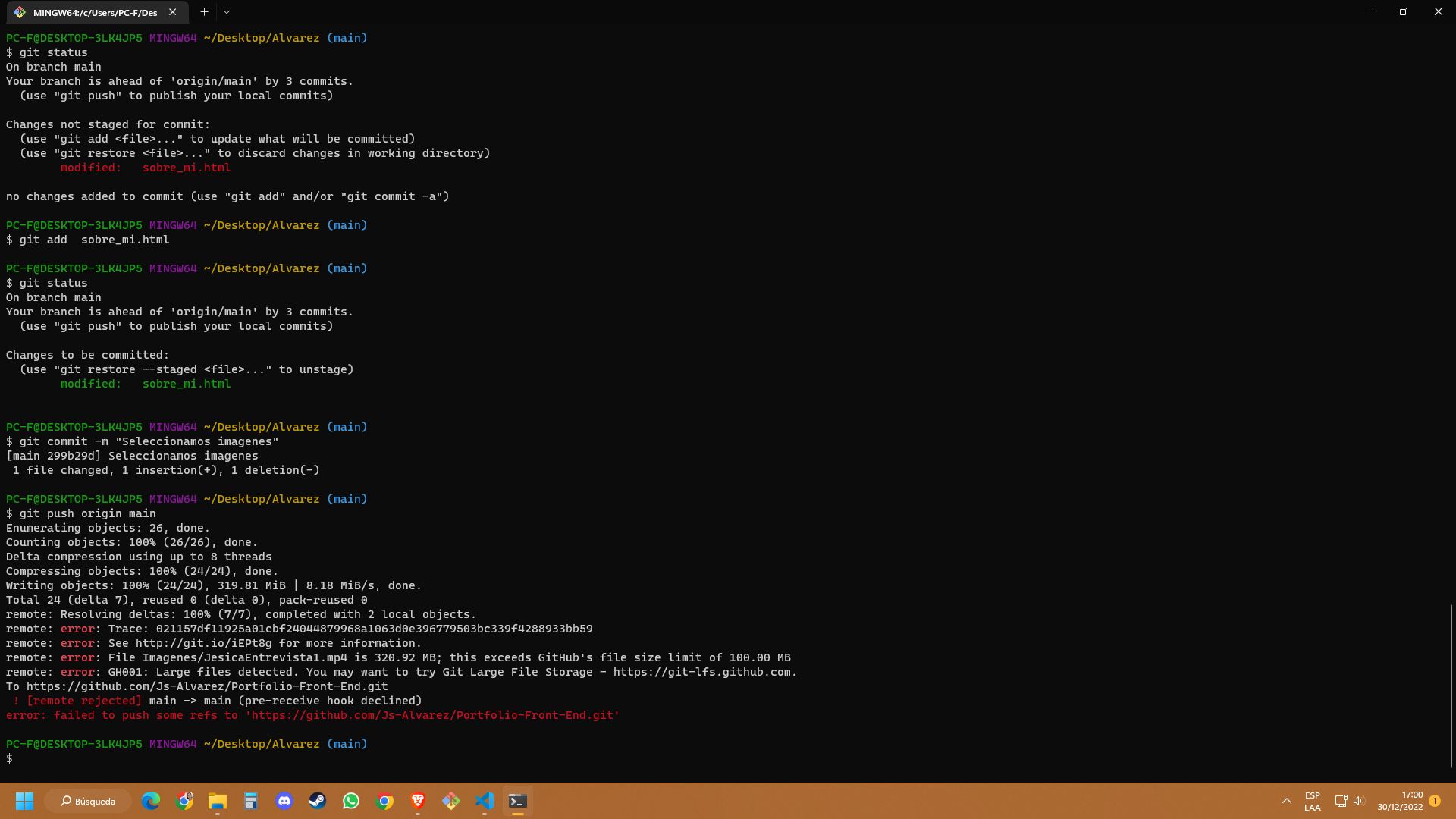1456x819 pixels.
Task: Click the WhatsApp taskbar icon
Action: point(351,800)
